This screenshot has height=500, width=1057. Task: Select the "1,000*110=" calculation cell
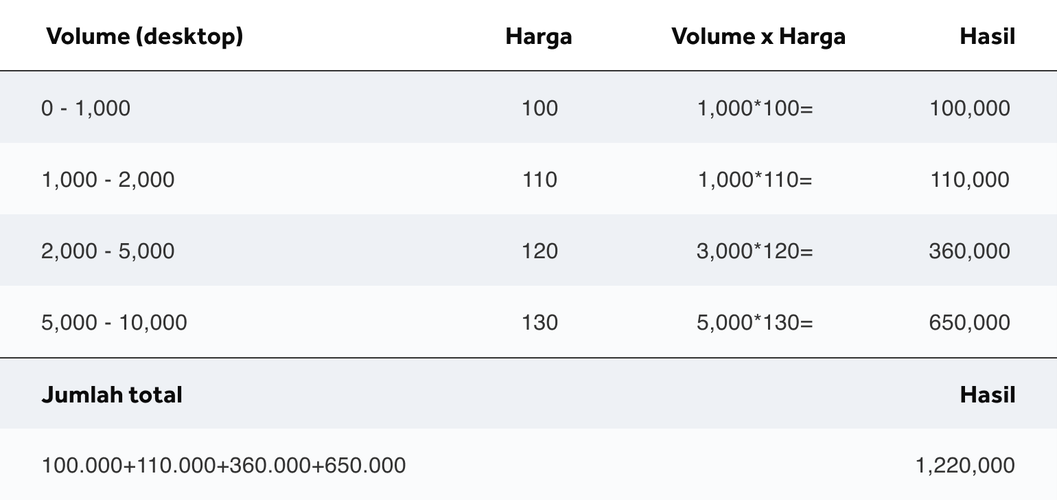755,180
